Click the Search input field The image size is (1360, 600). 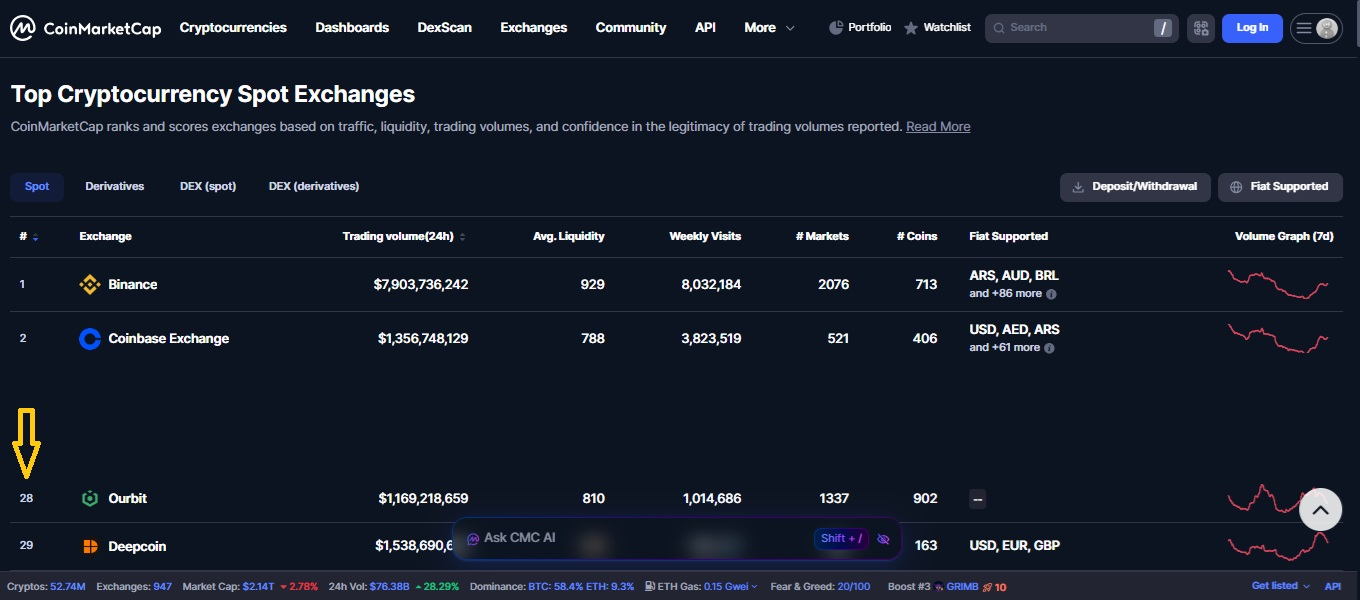(1082, 28)
